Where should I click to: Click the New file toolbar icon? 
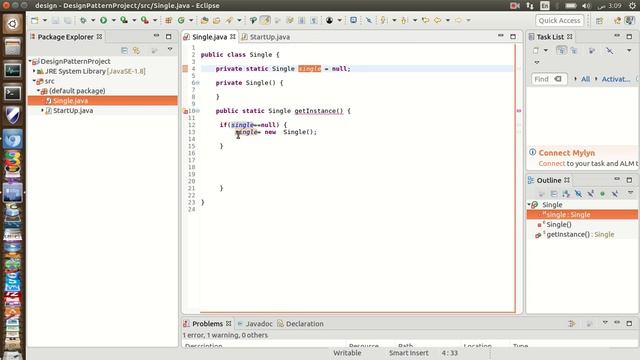pos(35,20)
